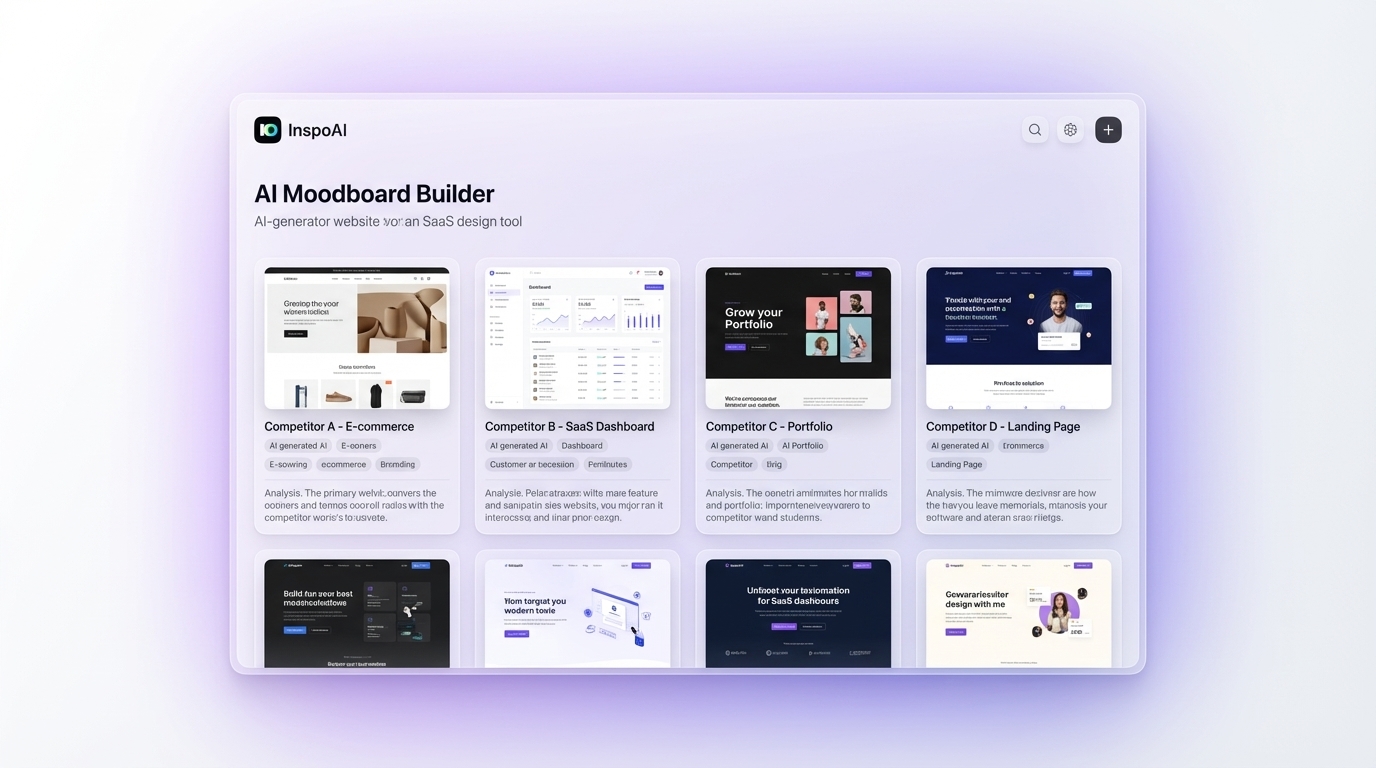Open the profile avatar in the header

pyautogui.click(x=1070, y=129)
